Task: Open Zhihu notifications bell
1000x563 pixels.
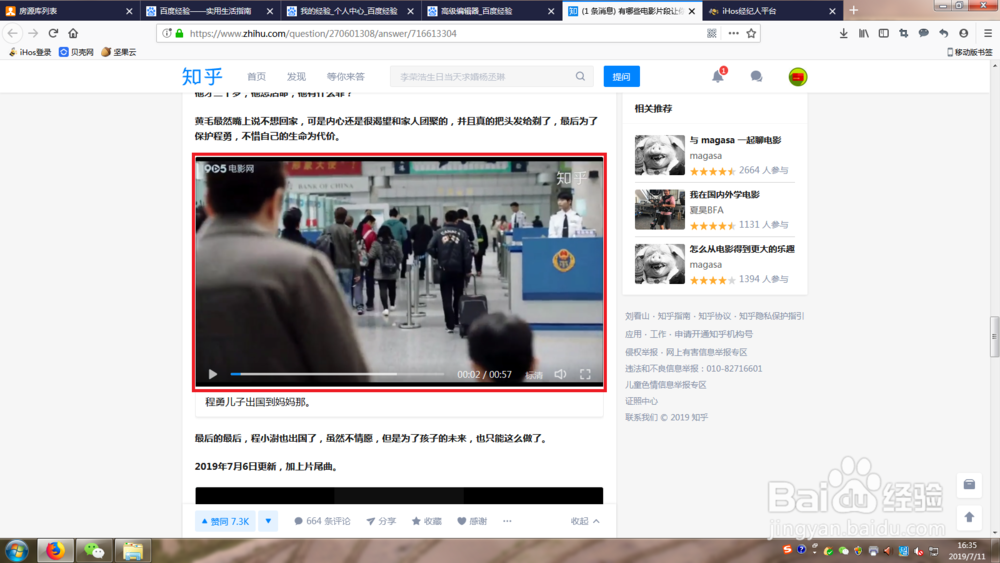Action: tap(718, 77)
